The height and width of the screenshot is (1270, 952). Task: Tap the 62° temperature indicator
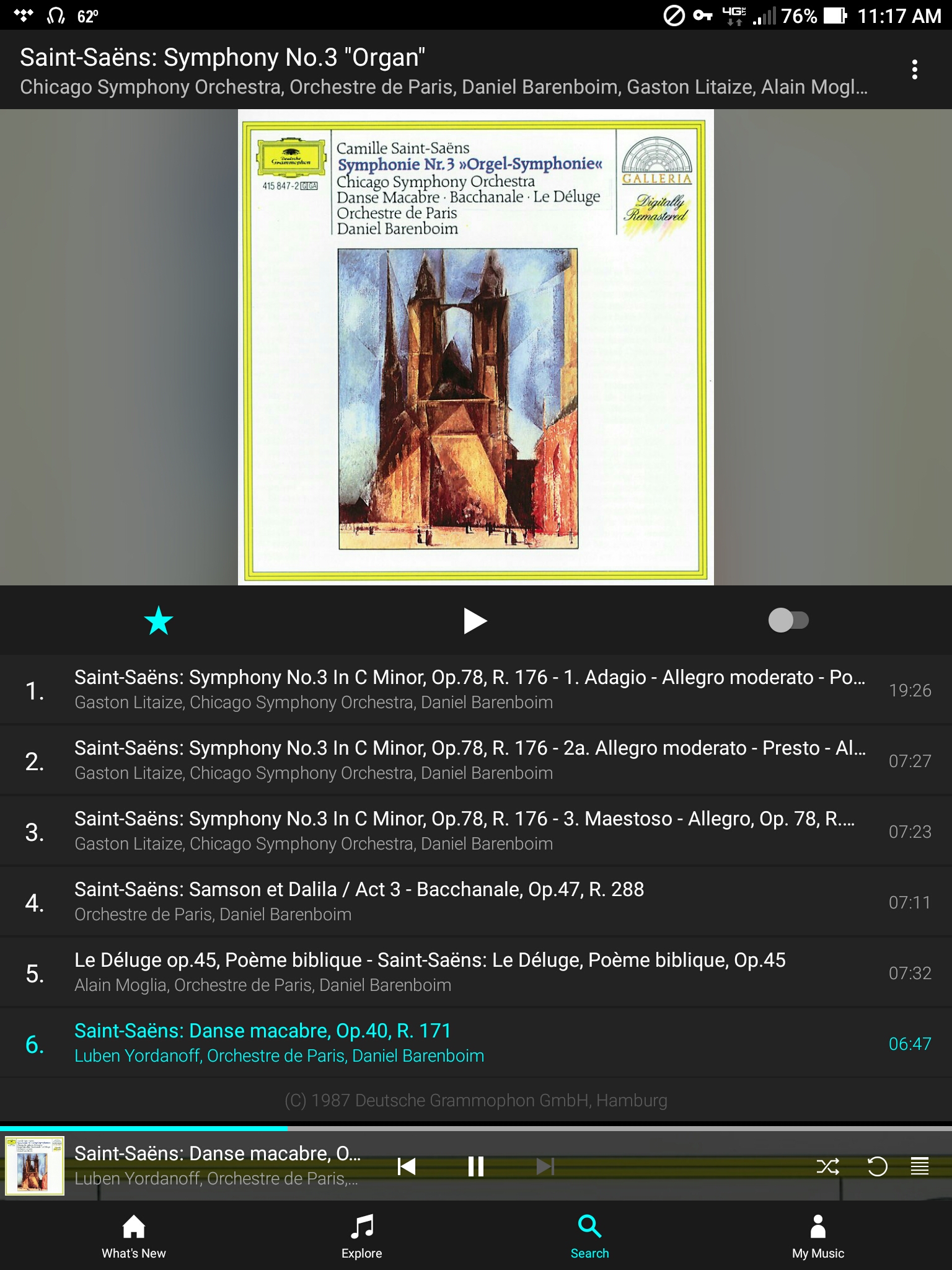point(87,16)
